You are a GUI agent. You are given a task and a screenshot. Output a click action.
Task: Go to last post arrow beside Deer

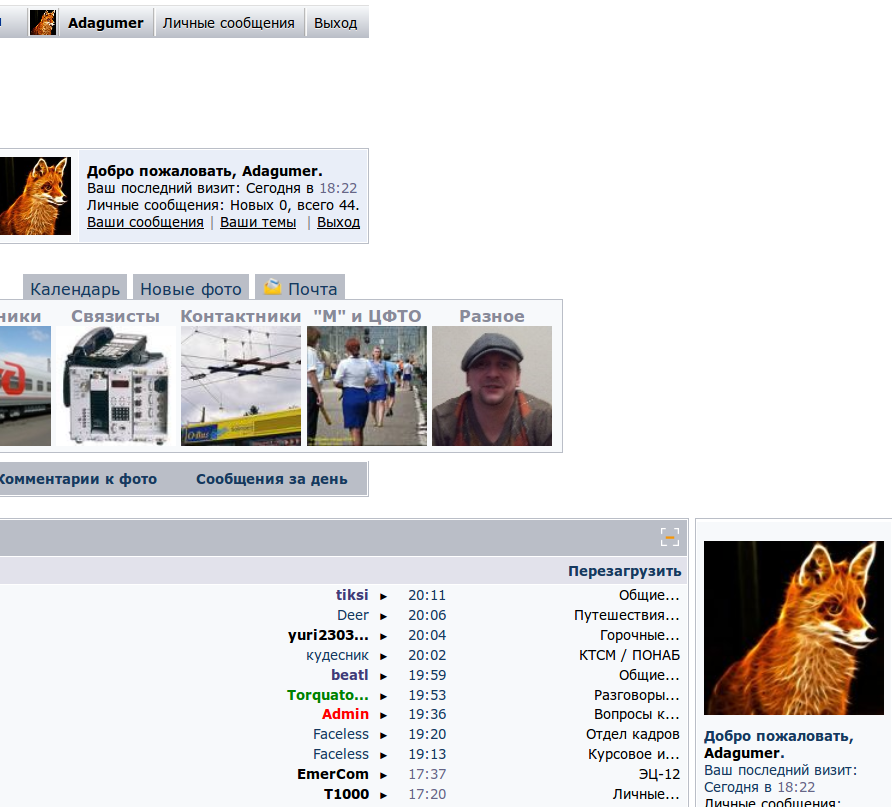click(384, 616)
